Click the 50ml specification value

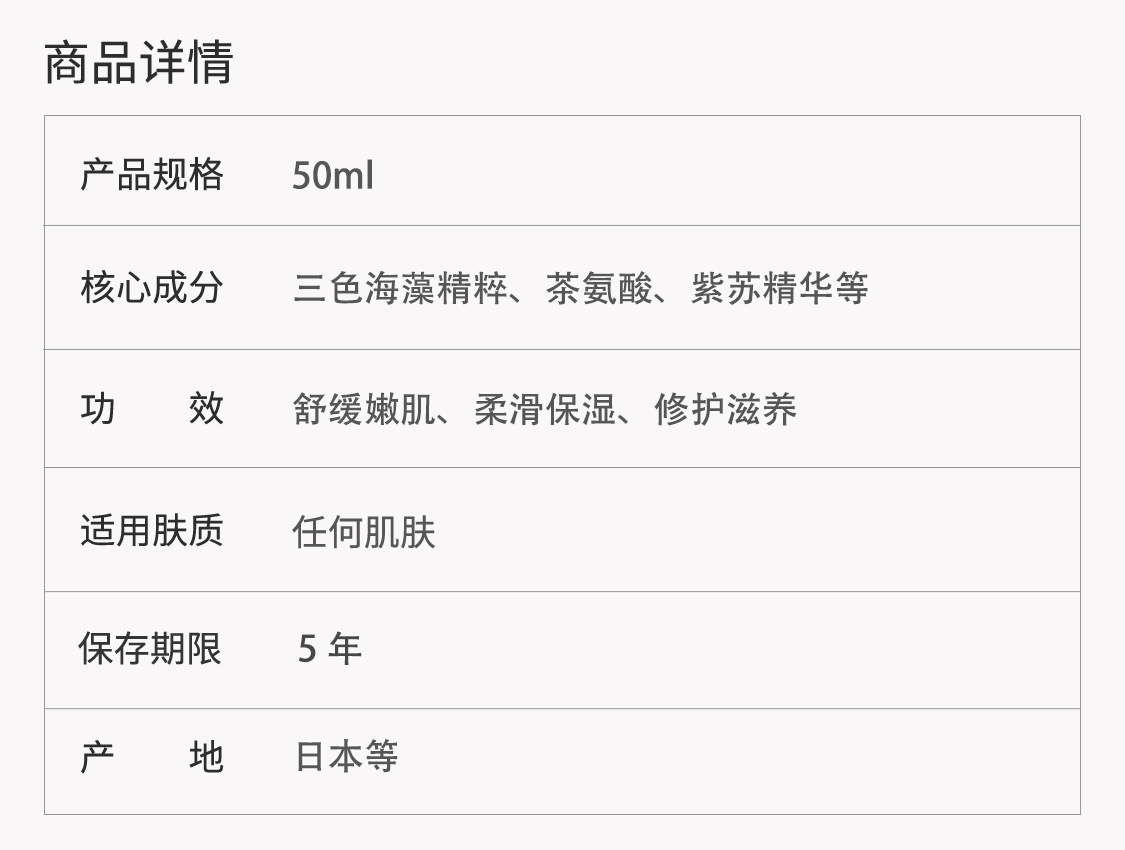(332, 176)
